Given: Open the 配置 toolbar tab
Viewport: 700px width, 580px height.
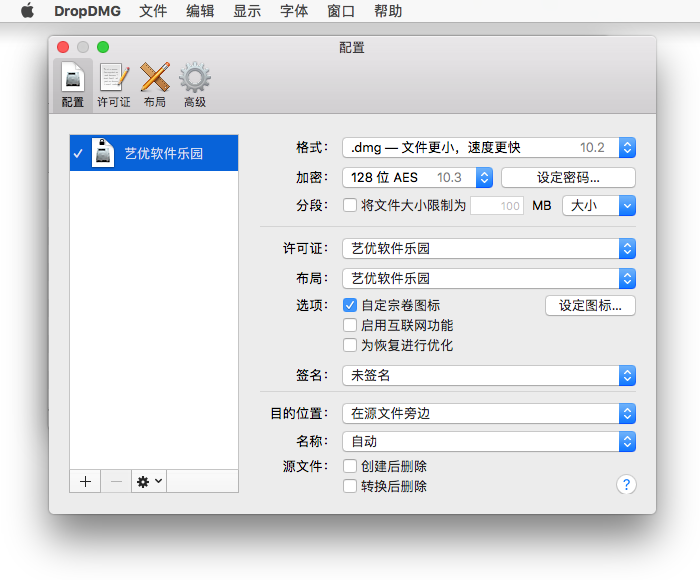Looking at the screenshot, I should pos(73,85).
